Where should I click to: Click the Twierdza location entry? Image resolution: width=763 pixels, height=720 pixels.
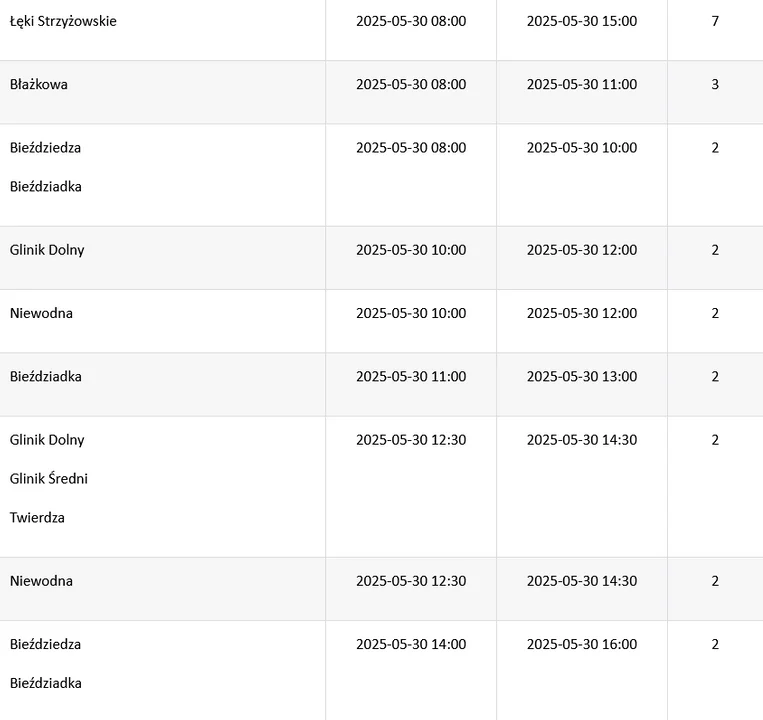(37, 518)
